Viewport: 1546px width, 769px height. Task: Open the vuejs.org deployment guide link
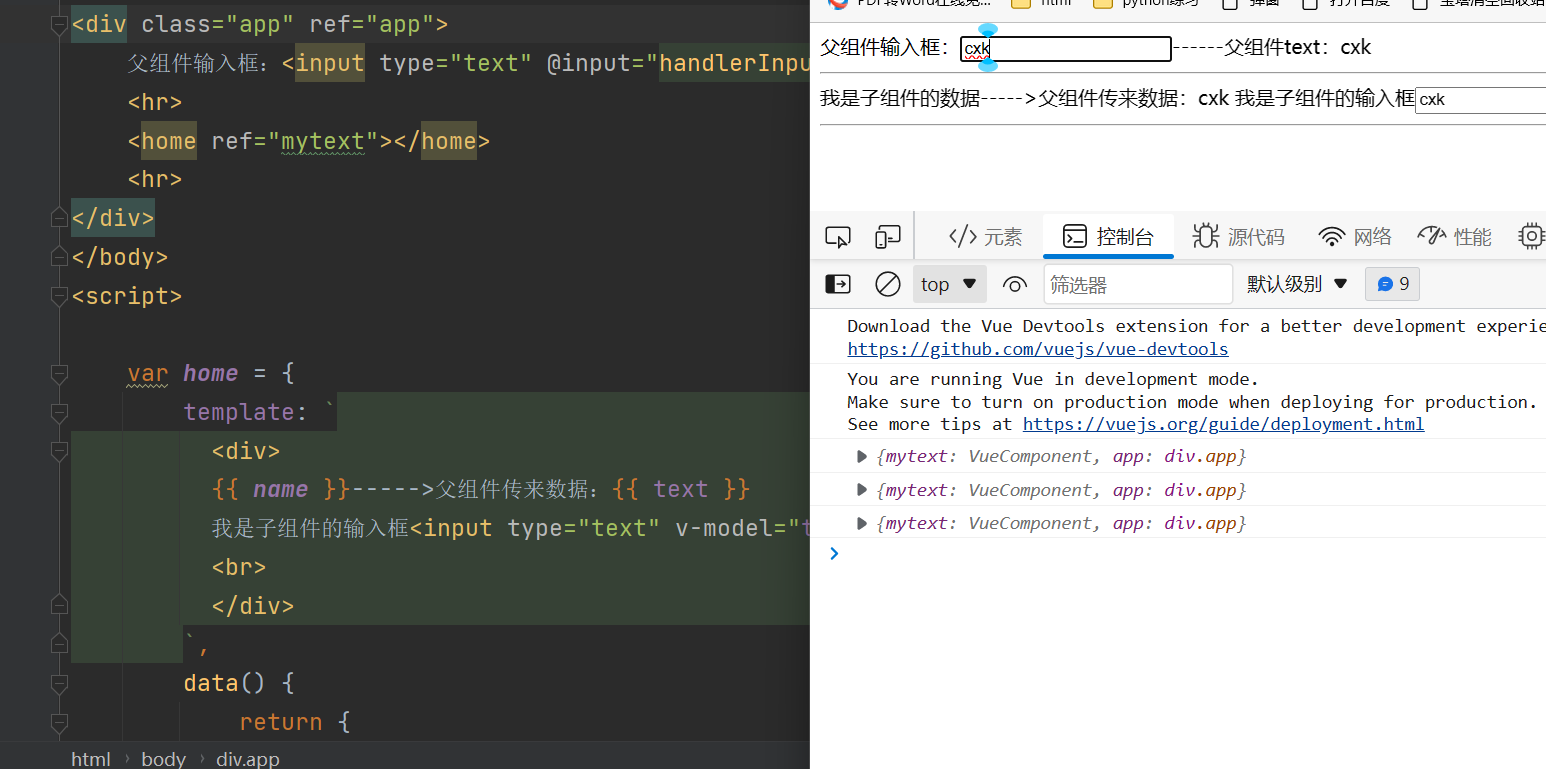[1223, 424]
